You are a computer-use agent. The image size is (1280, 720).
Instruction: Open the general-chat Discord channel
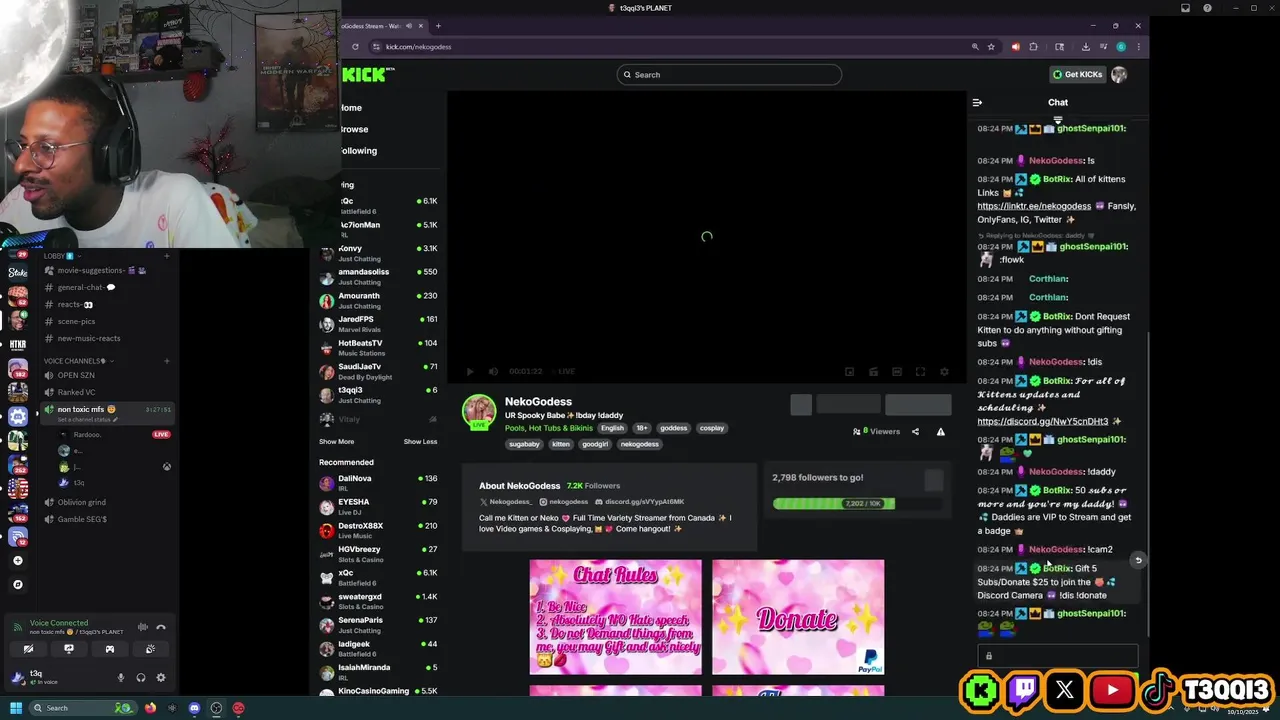[86, 287]
